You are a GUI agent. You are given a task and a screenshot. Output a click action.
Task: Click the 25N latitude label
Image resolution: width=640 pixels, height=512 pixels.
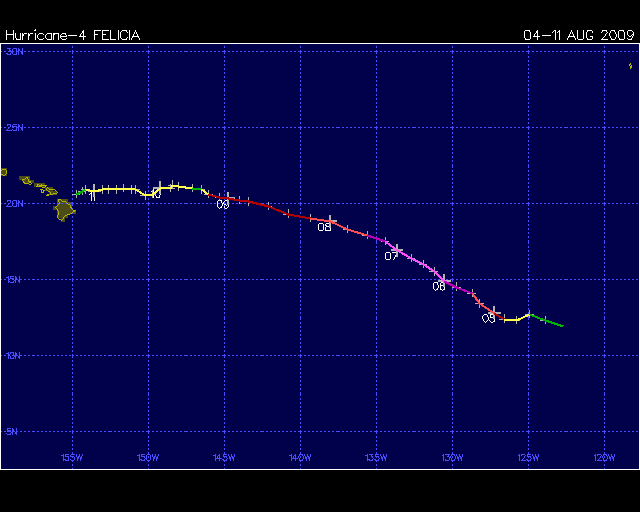[x=14, y=127]
